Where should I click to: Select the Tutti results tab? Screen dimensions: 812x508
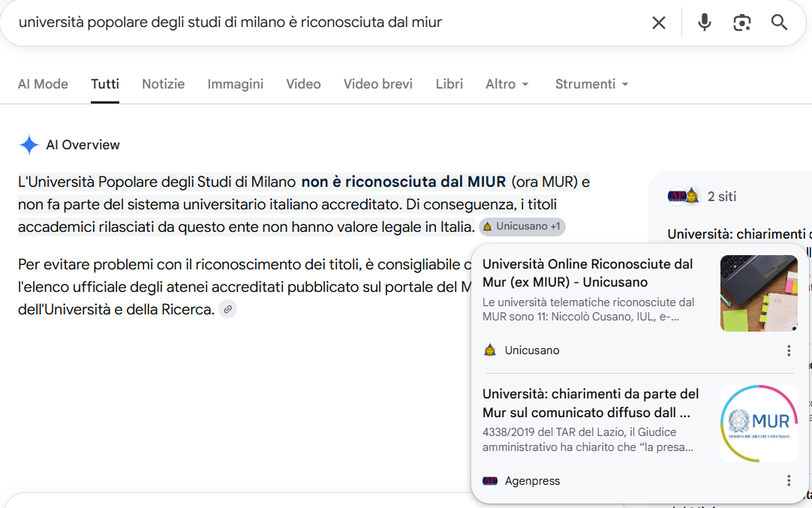click(105, 84)
